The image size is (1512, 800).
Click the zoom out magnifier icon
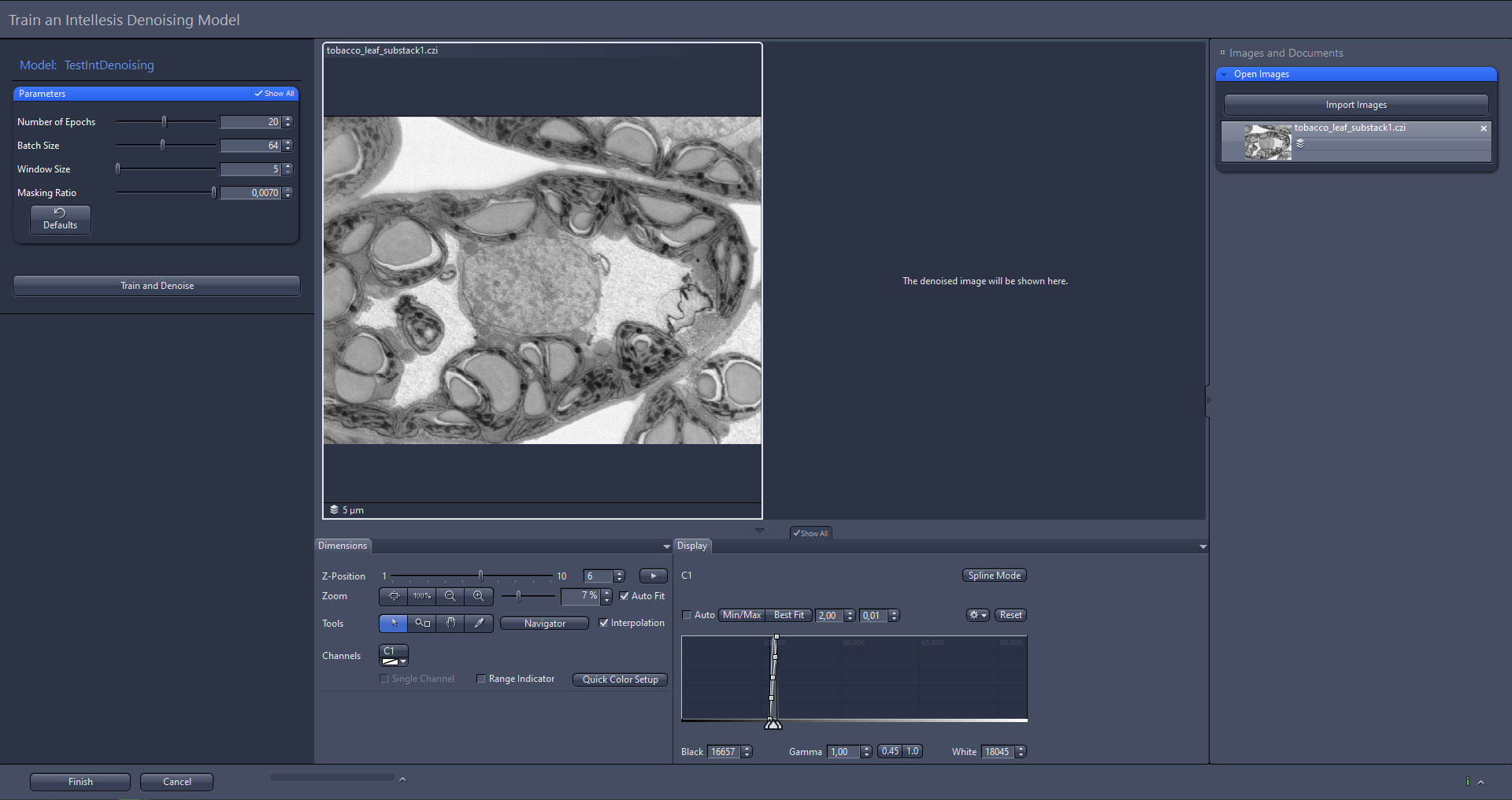coord(450,596)
